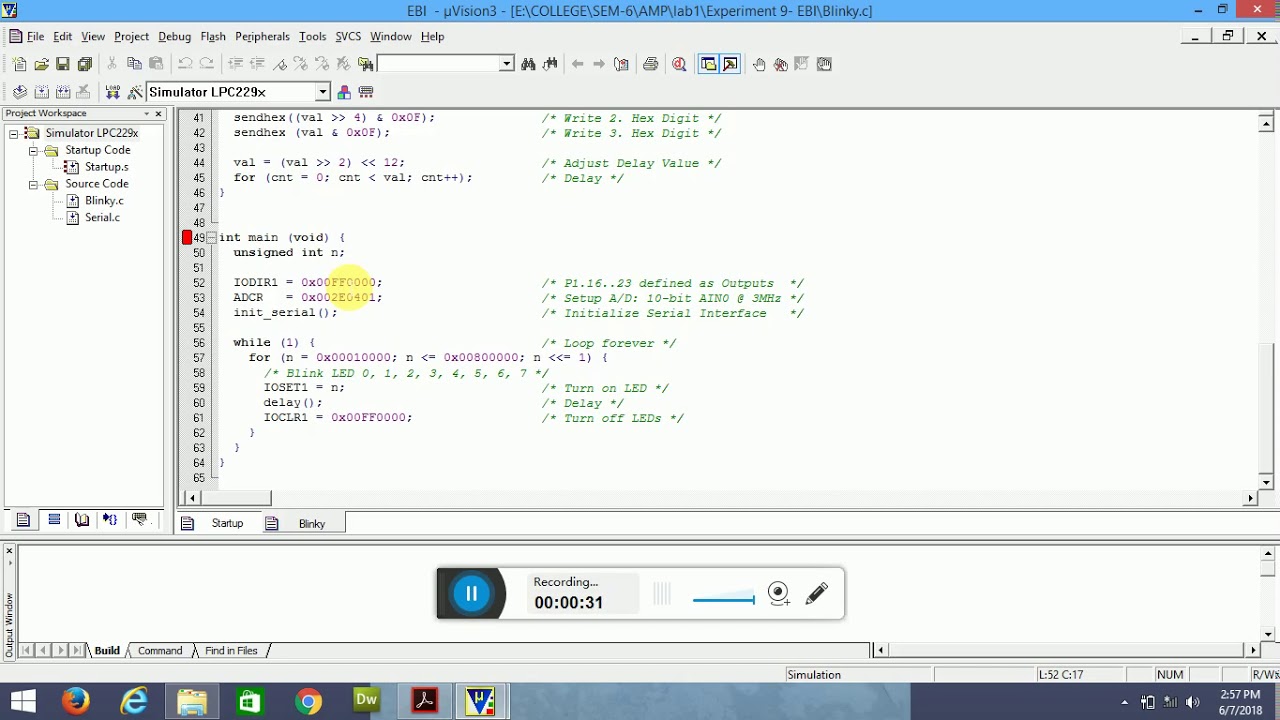This screenshot has width=1280, height=720.
Task: Select Startup.s in project tree
Action: coord(106,167)
